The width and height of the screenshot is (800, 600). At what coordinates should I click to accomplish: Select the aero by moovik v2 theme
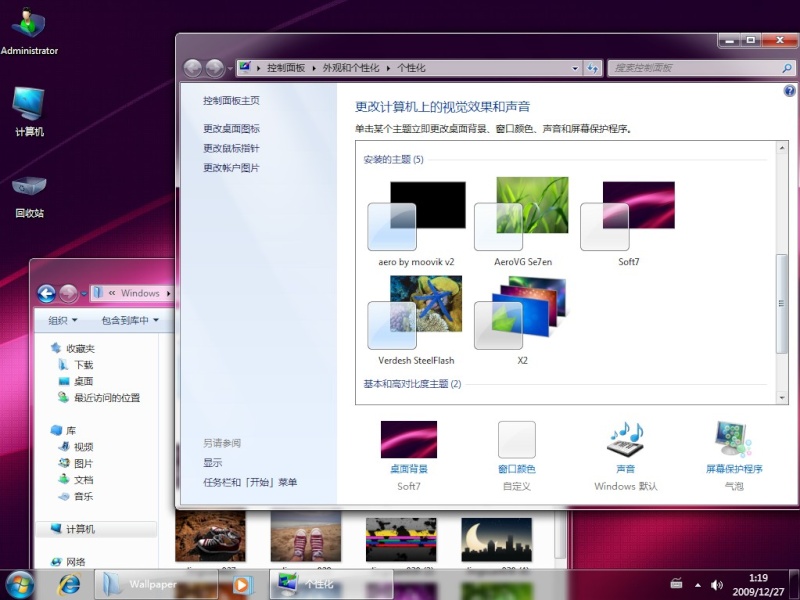[x=416, y=223]
